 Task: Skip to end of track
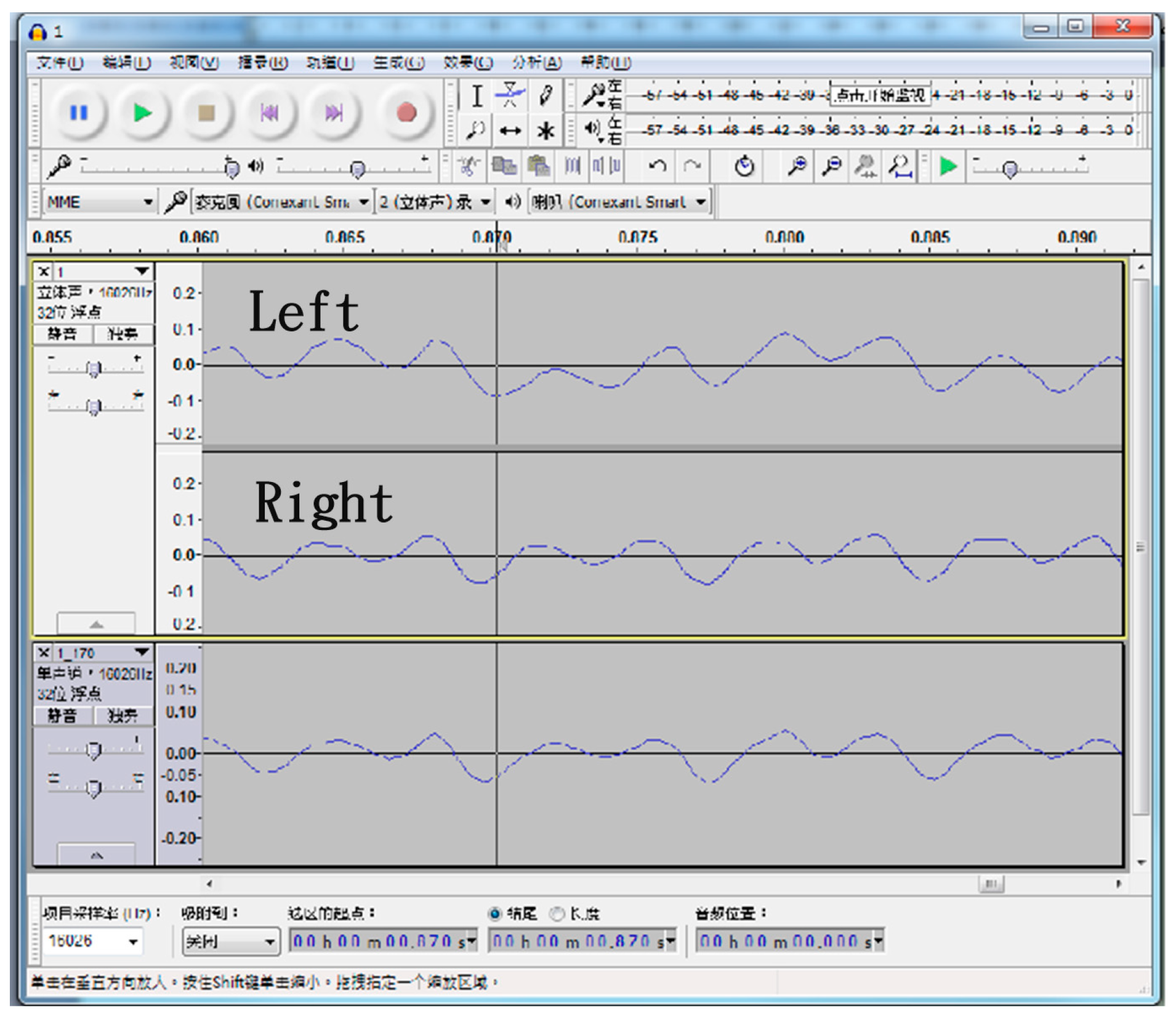point(333,113)
